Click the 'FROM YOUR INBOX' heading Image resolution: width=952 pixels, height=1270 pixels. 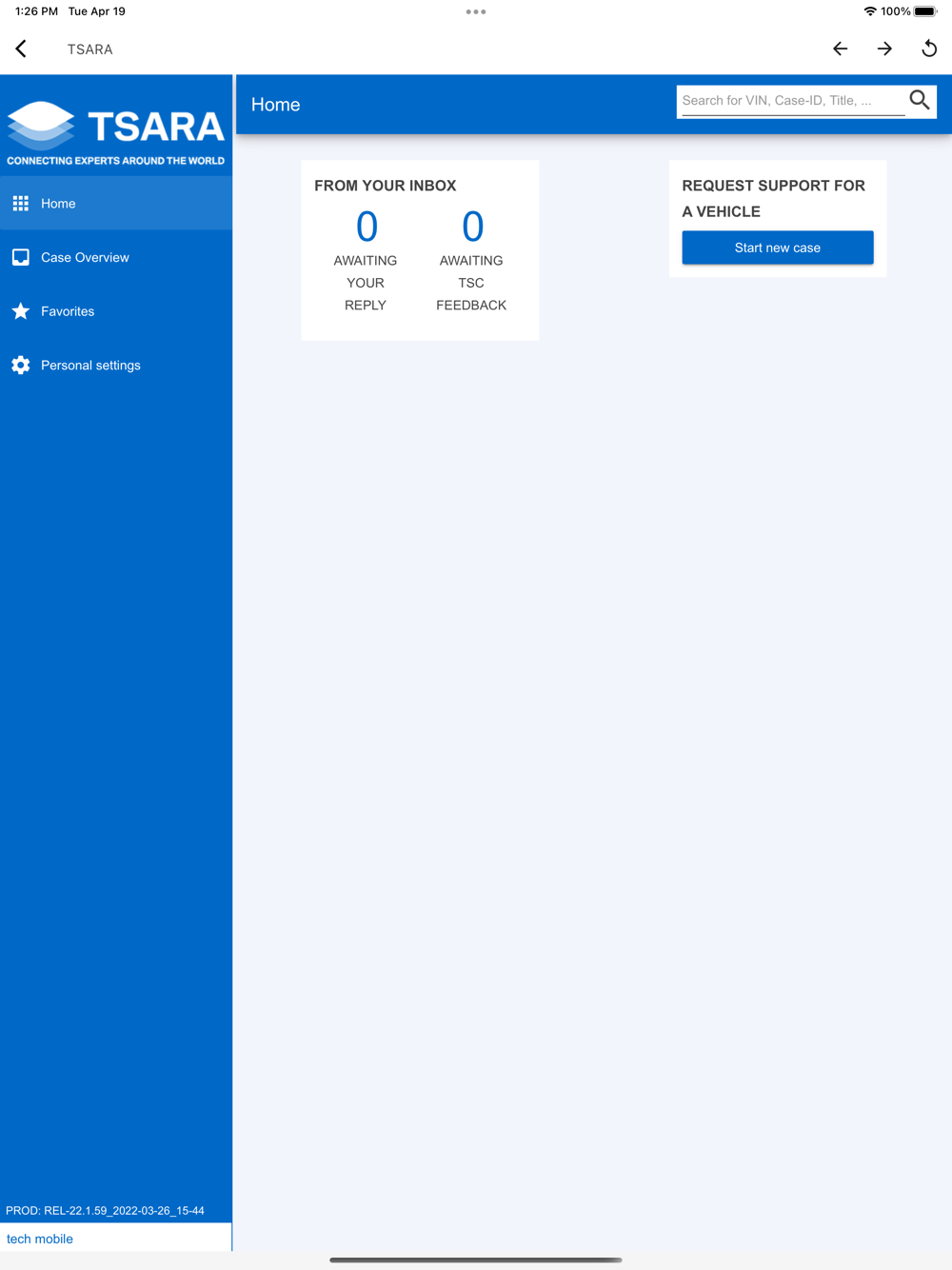[x=386, y=186]
